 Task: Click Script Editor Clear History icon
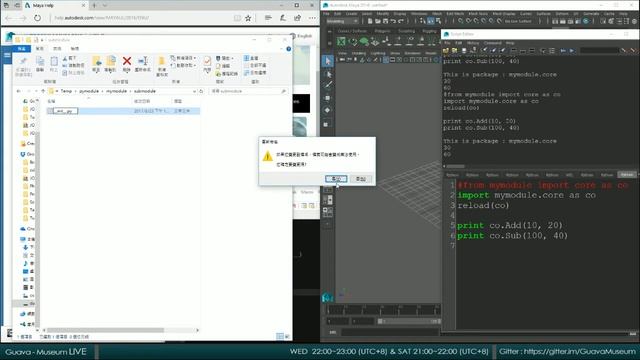(484, 50)
